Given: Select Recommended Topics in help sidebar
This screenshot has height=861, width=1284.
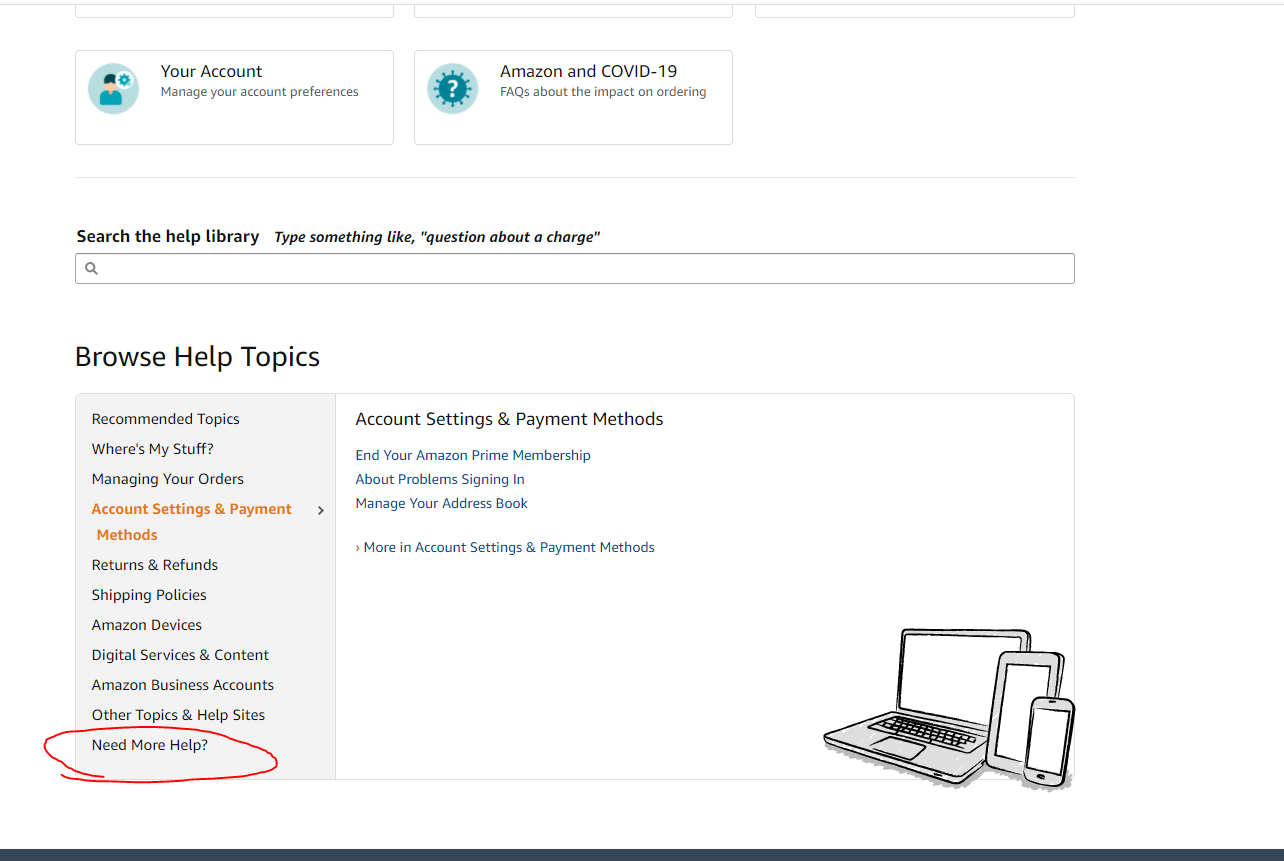Looking at the screenshot, I should pyautogui.click(x=166, y=419).
